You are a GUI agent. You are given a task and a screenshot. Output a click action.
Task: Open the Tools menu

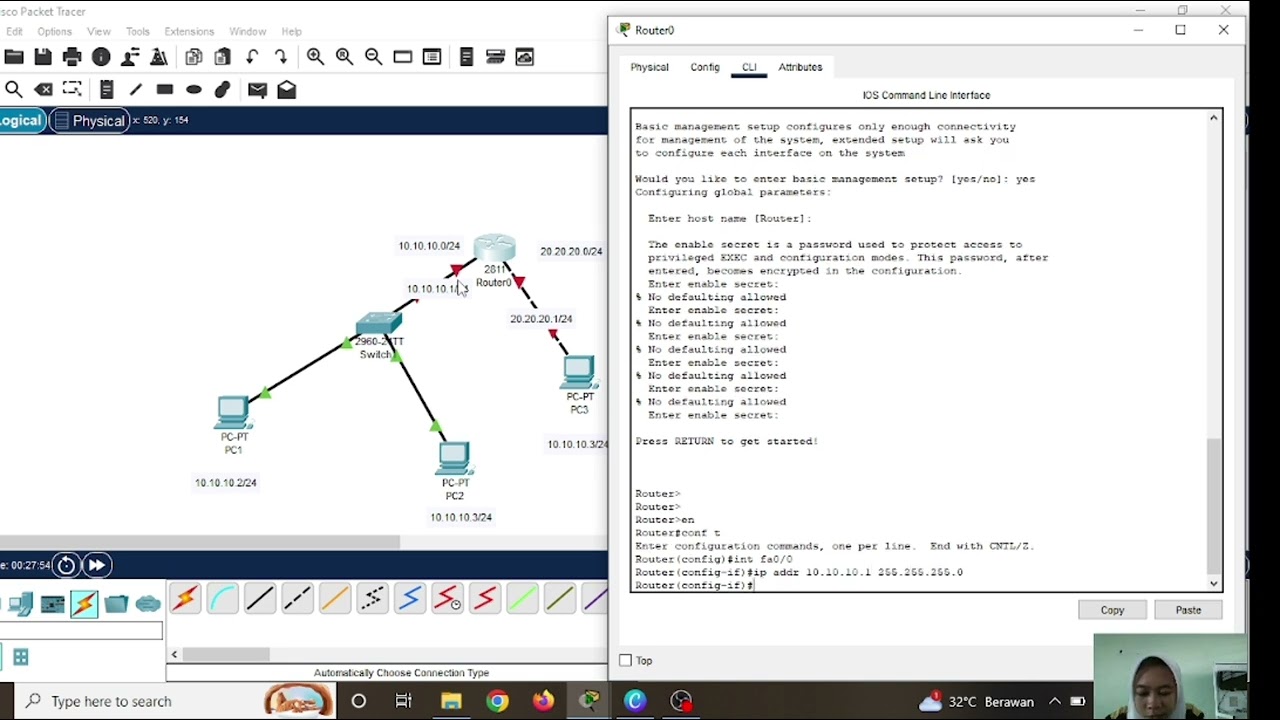coord(137,31)
